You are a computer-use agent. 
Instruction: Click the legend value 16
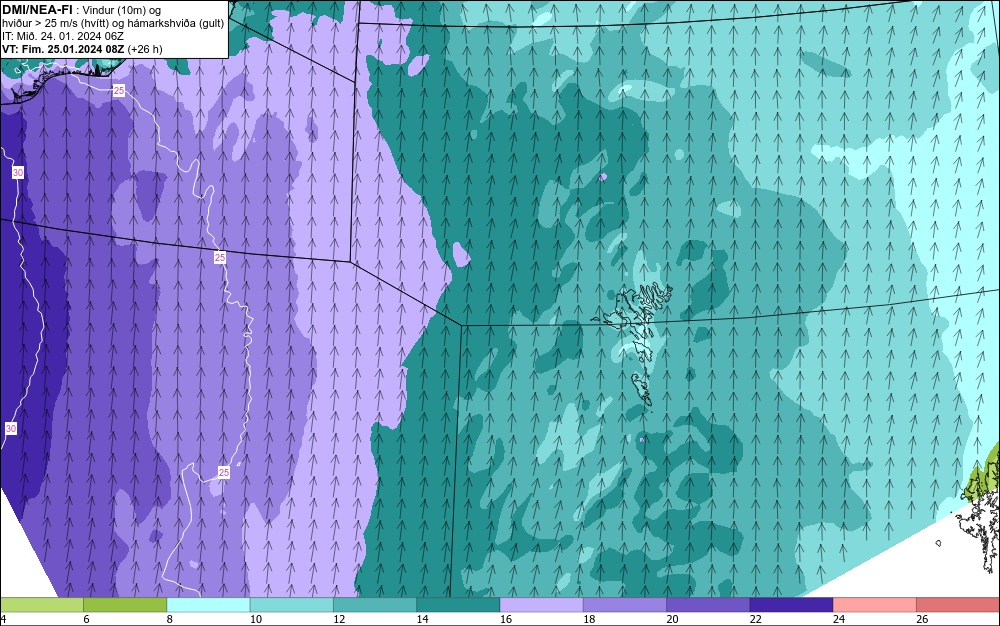point(506,619)
